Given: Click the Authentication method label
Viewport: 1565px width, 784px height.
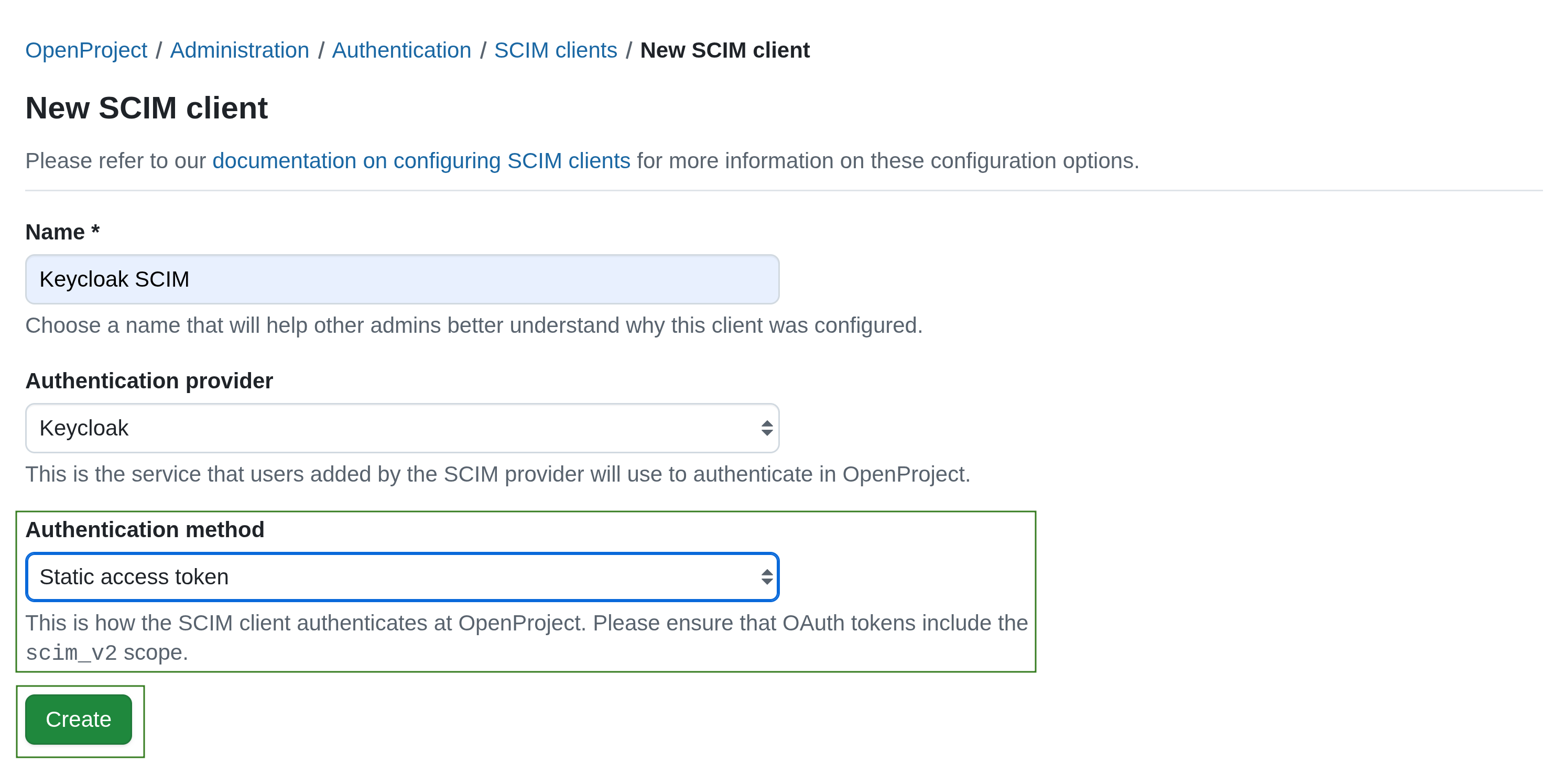Looking at the screenshot, I should pos(145,529).
